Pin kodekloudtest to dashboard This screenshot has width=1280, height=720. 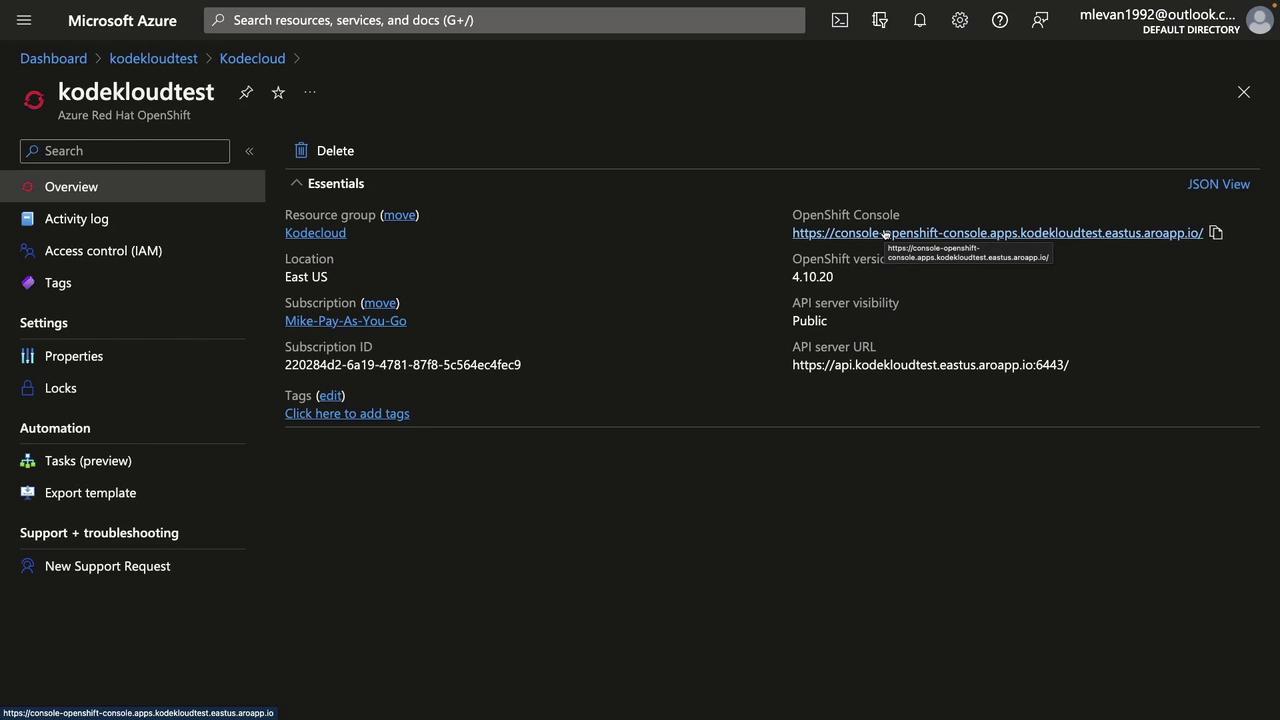[246, 92]
